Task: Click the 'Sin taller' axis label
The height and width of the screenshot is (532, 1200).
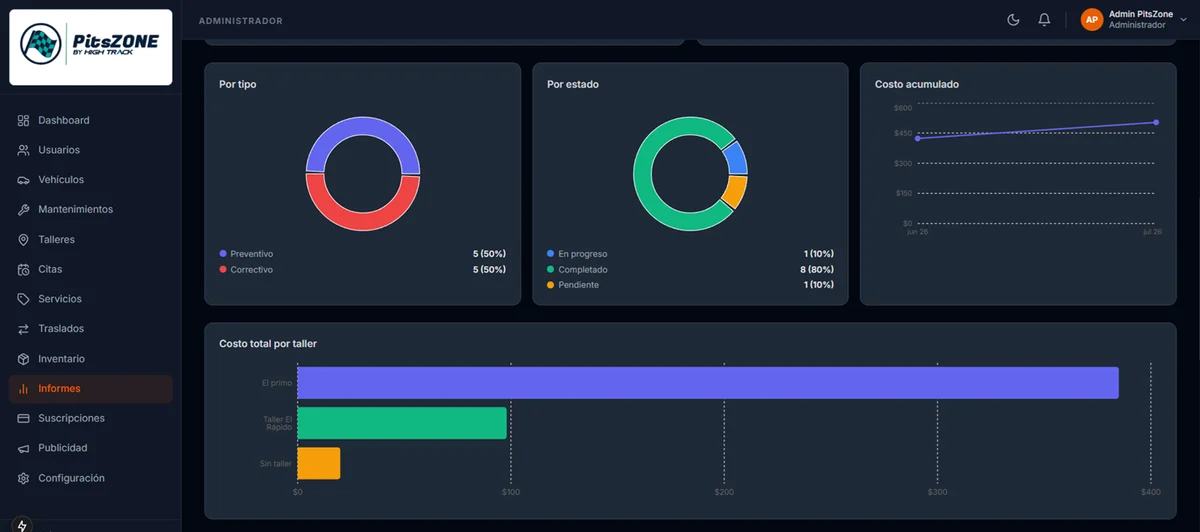Action: point(276,463)
